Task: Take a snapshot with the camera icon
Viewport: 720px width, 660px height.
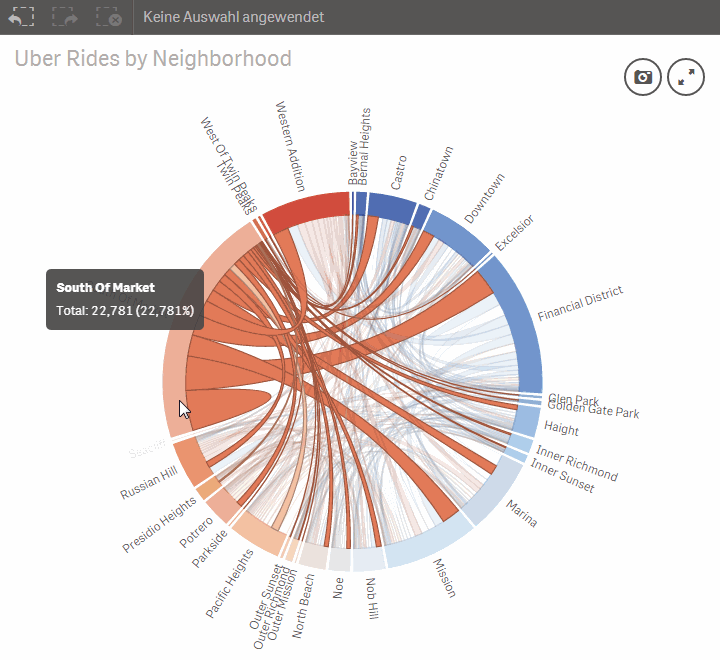Action: [x=642, y=77]
